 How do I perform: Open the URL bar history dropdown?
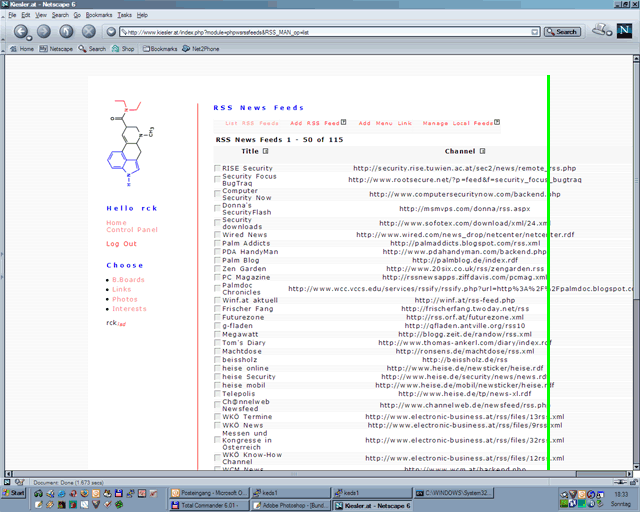(x=537, y=32)
